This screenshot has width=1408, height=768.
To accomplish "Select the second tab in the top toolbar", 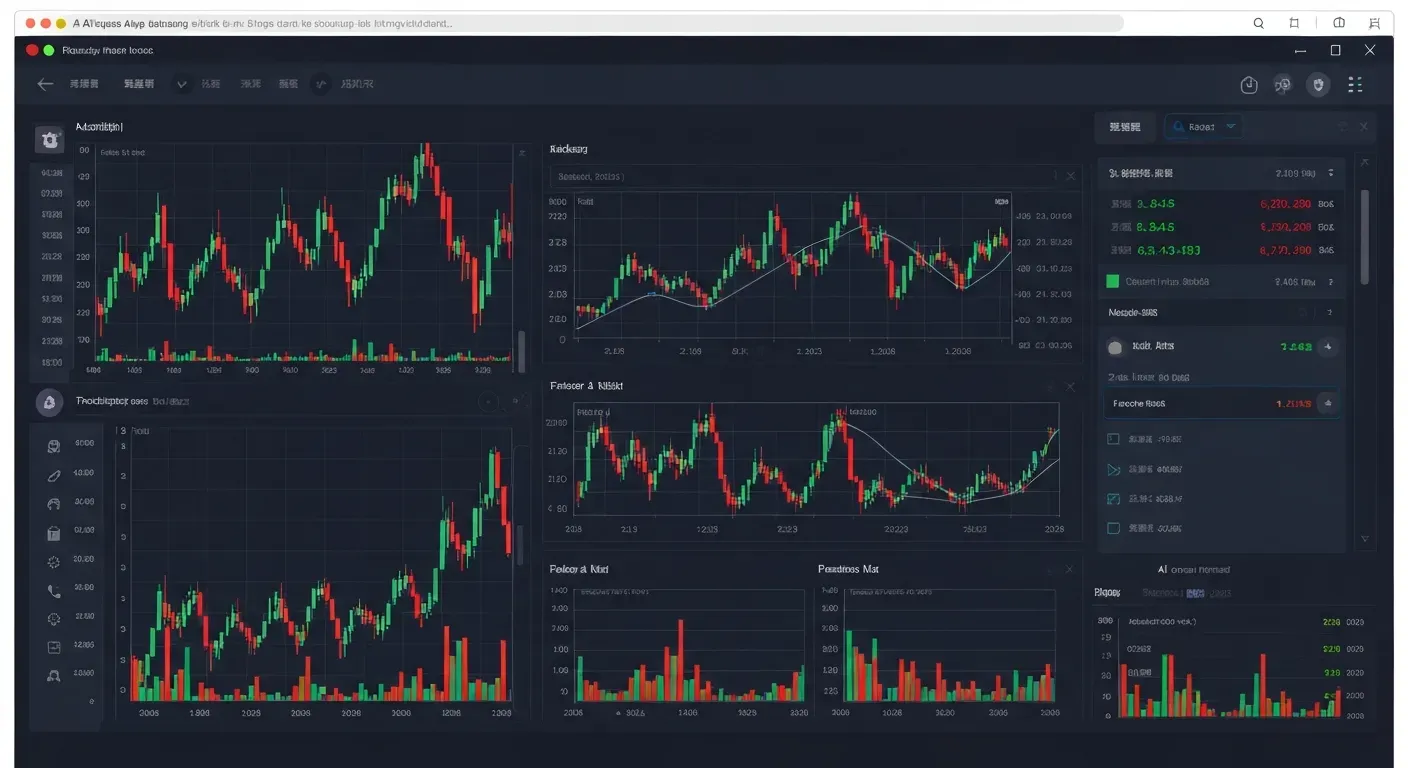I will (138, 85).
